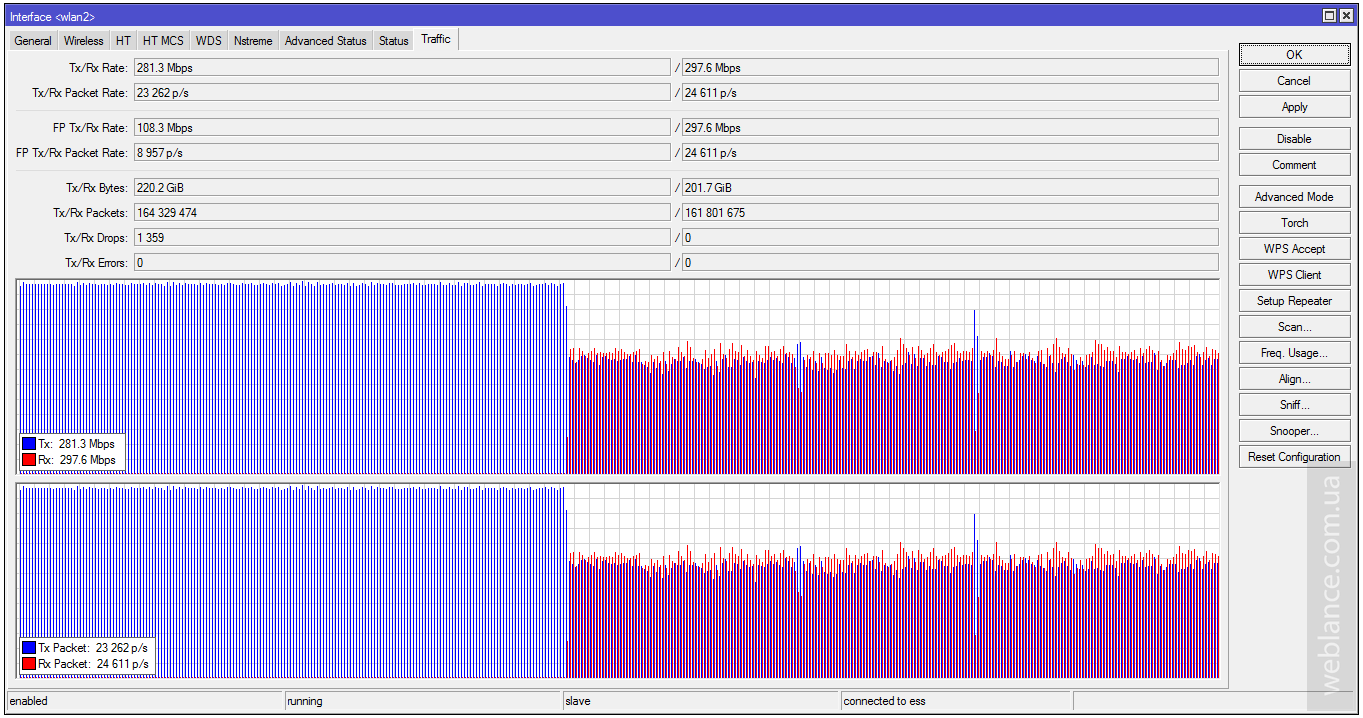Screen dimensions: 1363x718
Task: Click Reset Configuration button
Action: 1294,457
